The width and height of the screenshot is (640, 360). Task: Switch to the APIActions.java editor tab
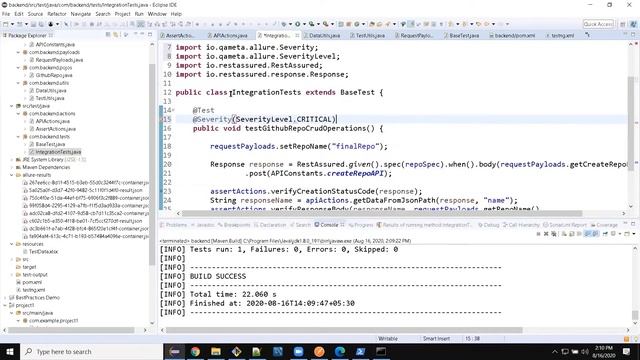point(227,36)
